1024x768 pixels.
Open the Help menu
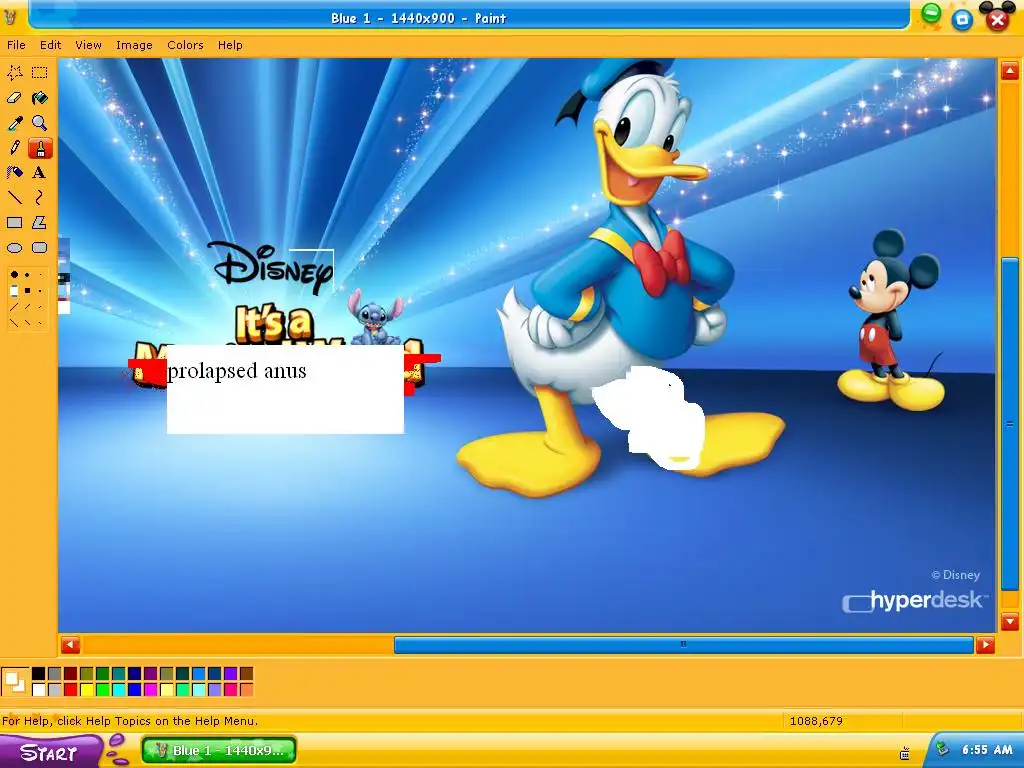(230, 45)
